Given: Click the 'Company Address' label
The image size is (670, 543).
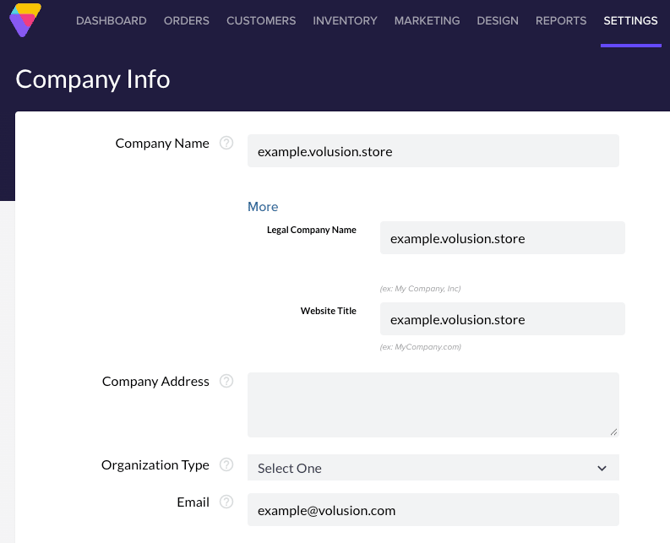Looking at the screenshot, I should click(x=156, y=381).
